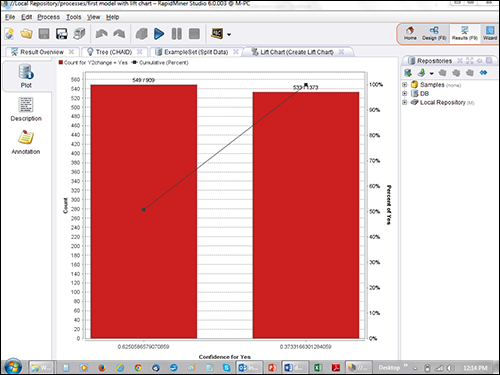Open the Annotation view
The width and height of the screenshot is (500, 375).
point(26,142)
